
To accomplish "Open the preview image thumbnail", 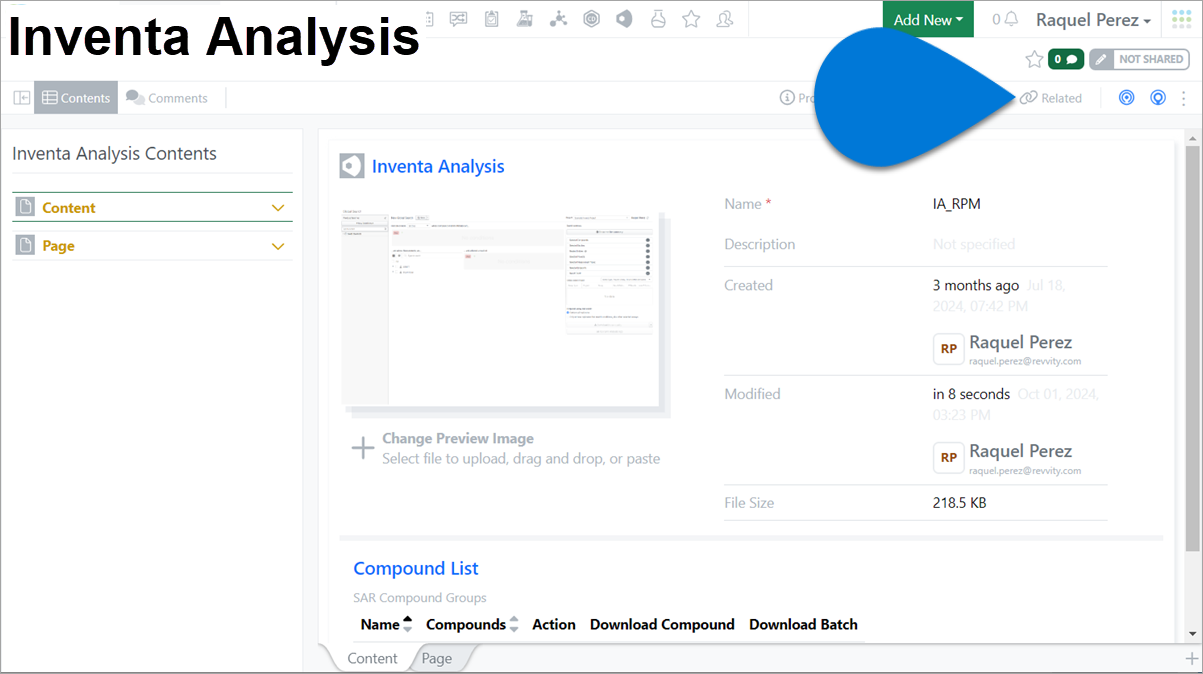I will 502,308.
